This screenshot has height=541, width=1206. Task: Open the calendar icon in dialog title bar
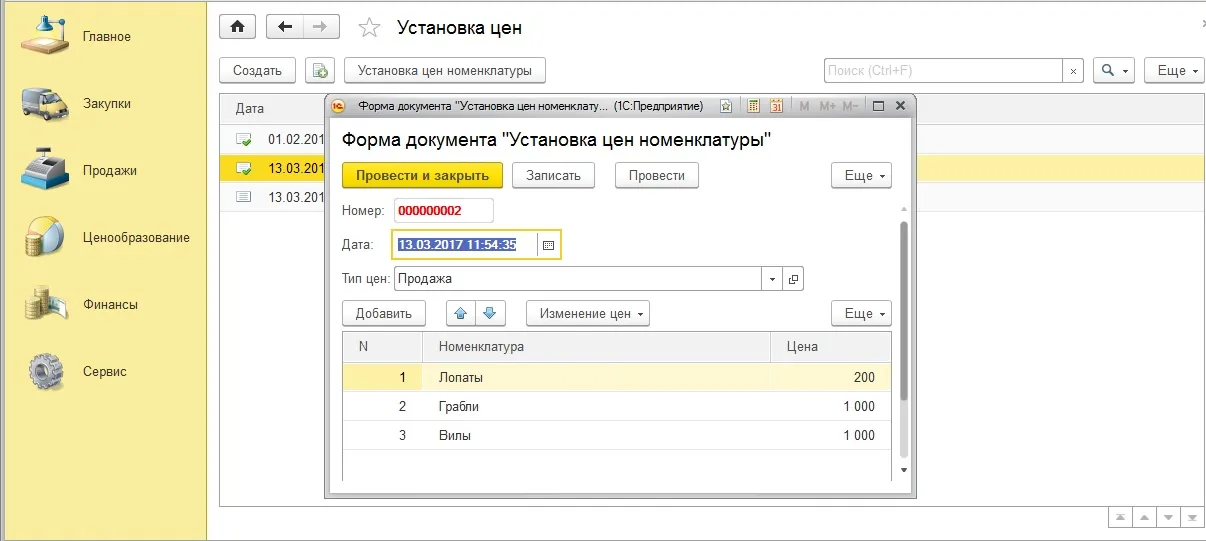[776, 106]
